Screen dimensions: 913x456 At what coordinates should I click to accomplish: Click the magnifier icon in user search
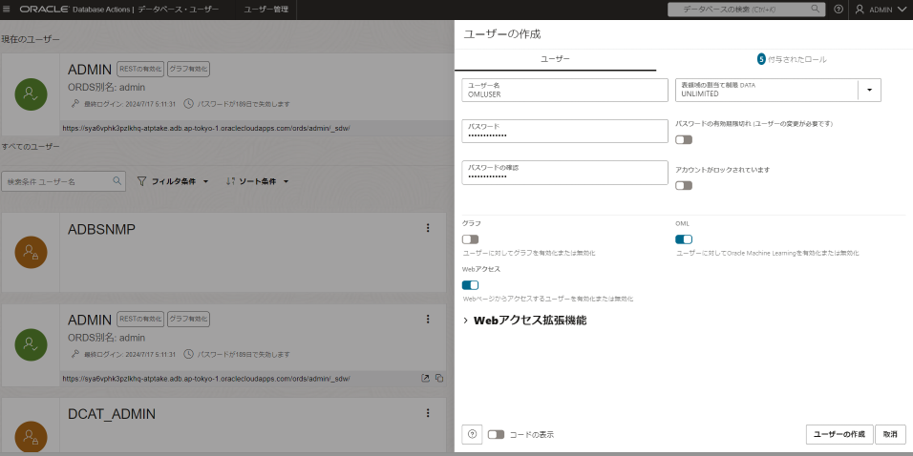118,182
